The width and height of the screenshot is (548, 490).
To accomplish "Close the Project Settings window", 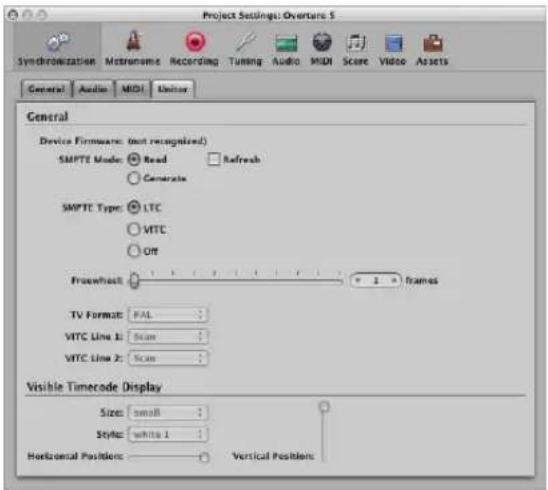I will [13, 15].
